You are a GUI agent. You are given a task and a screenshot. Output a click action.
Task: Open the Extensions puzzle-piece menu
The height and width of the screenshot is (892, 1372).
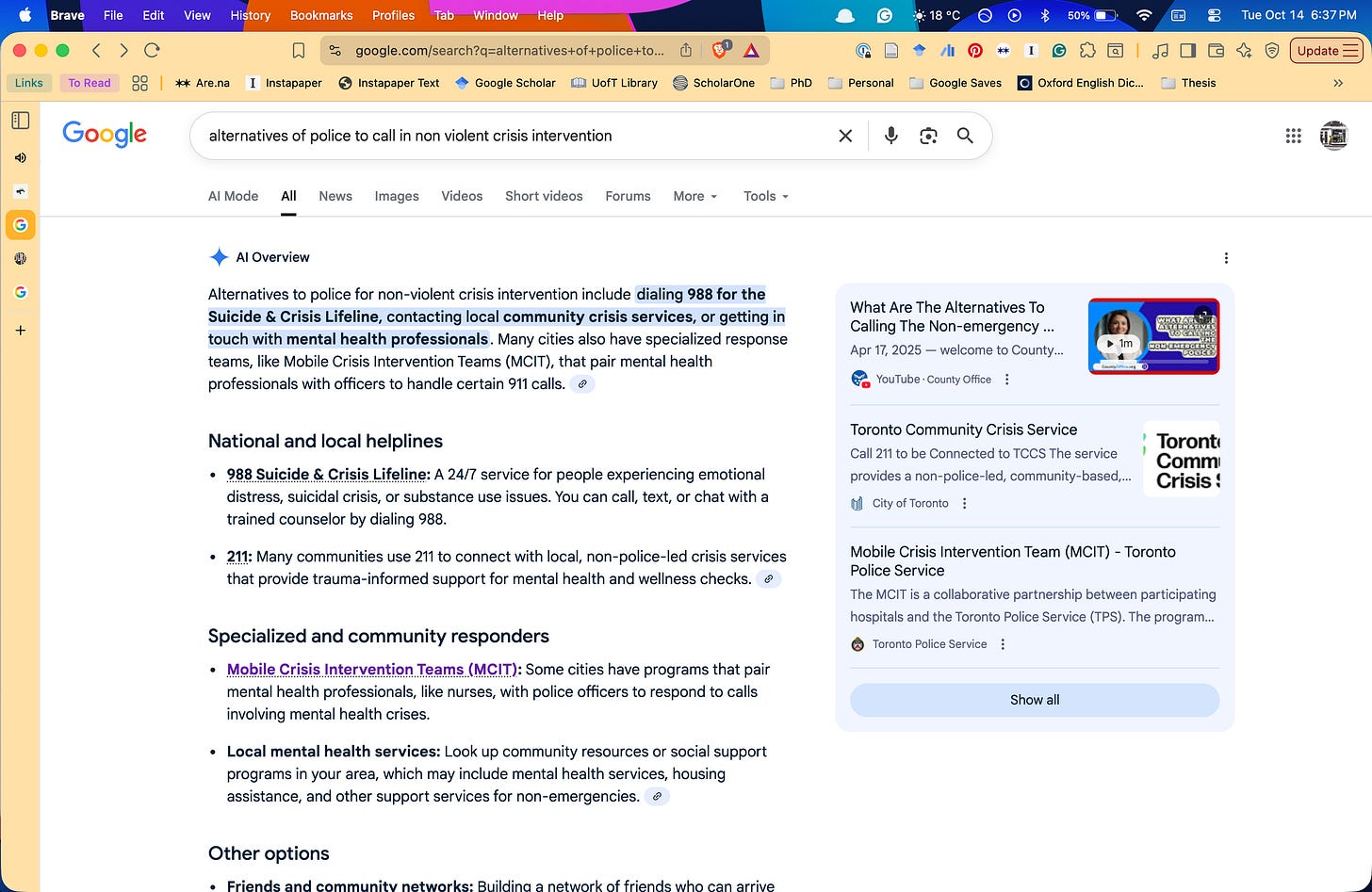[1087, 51]
